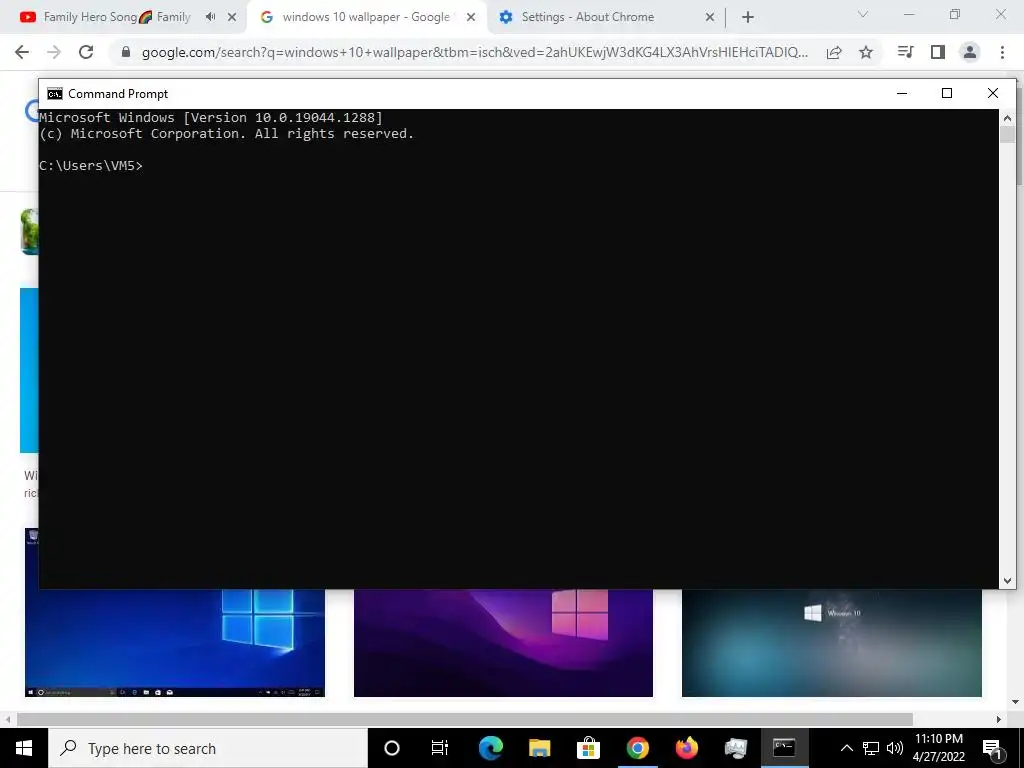Open Chrome media controls icon
Screen dimensions: 1024x768
(x=905, y=52)
